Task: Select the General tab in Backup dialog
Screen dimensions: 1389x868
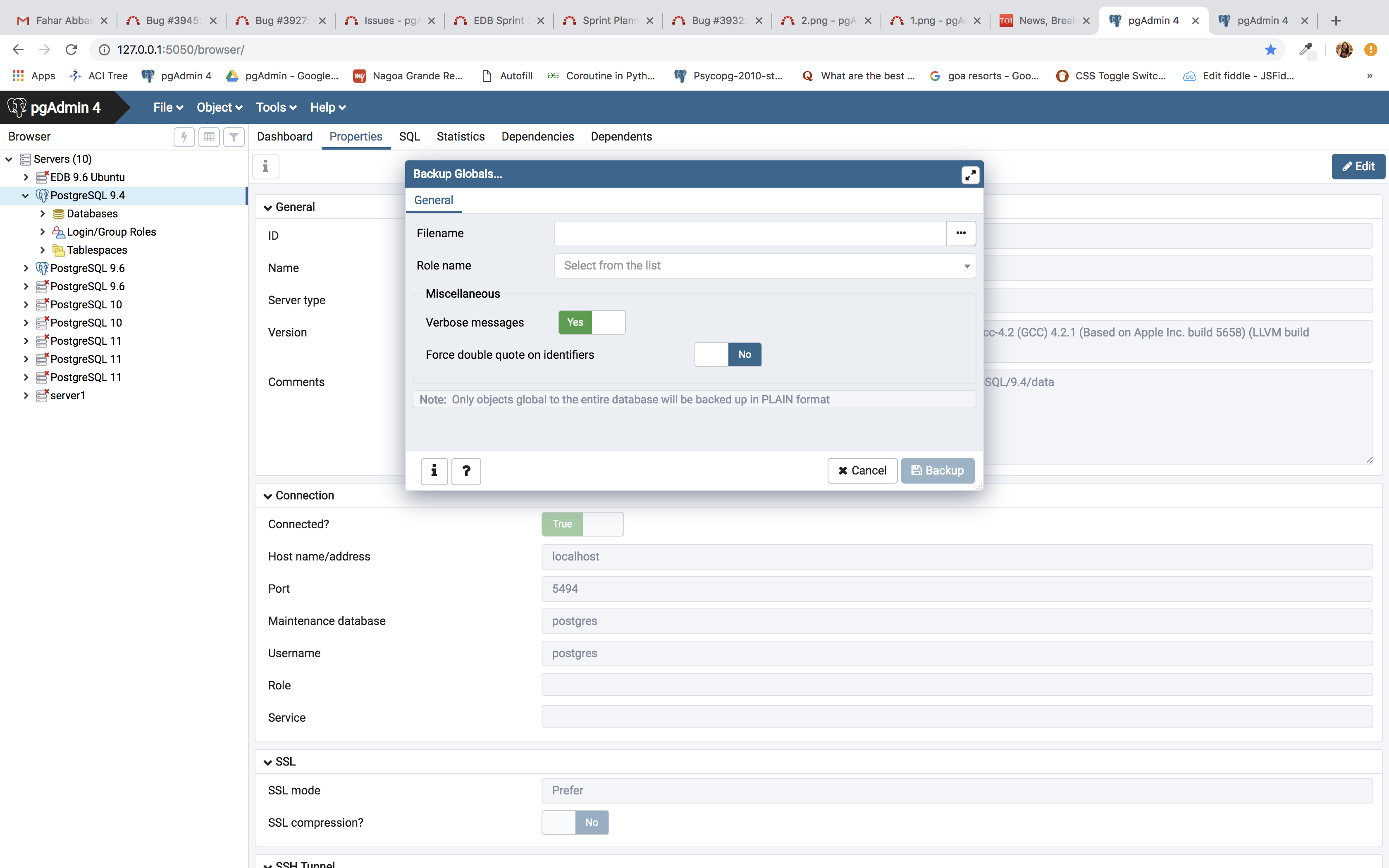Action: (433, 200)
